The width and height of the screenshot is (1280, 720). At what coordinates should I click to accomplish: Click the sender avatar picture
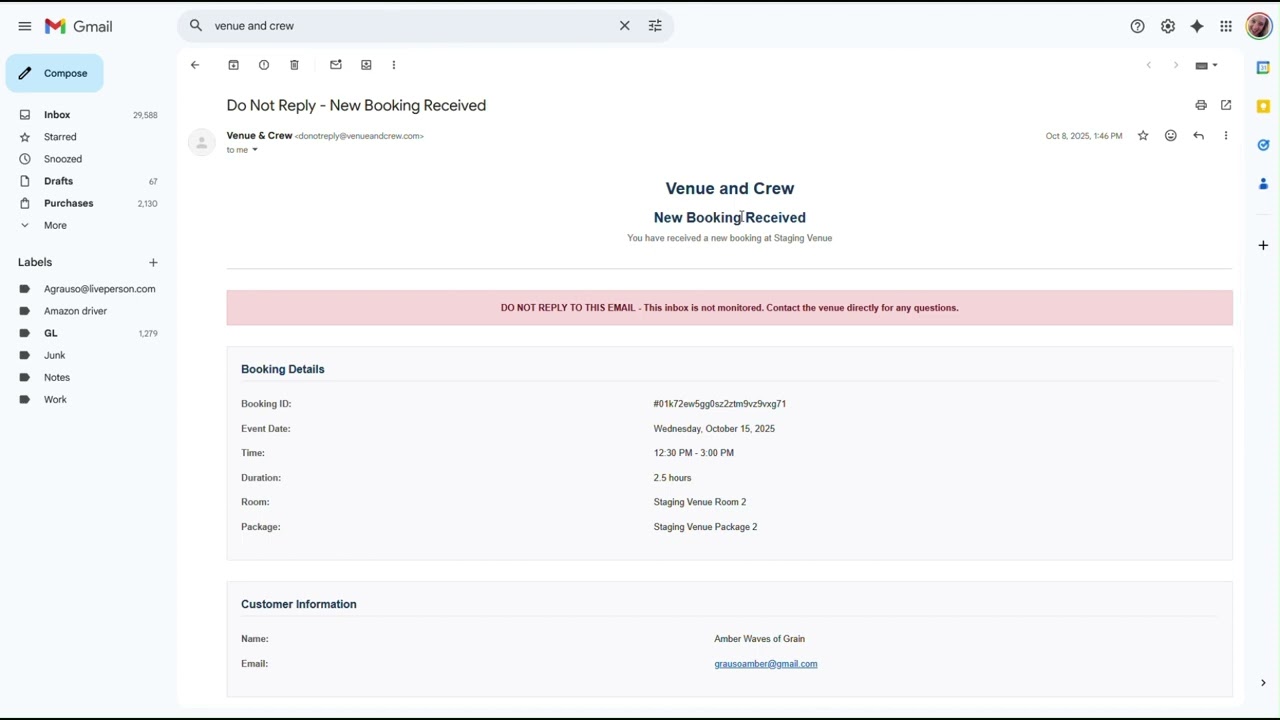pos(202,143)
